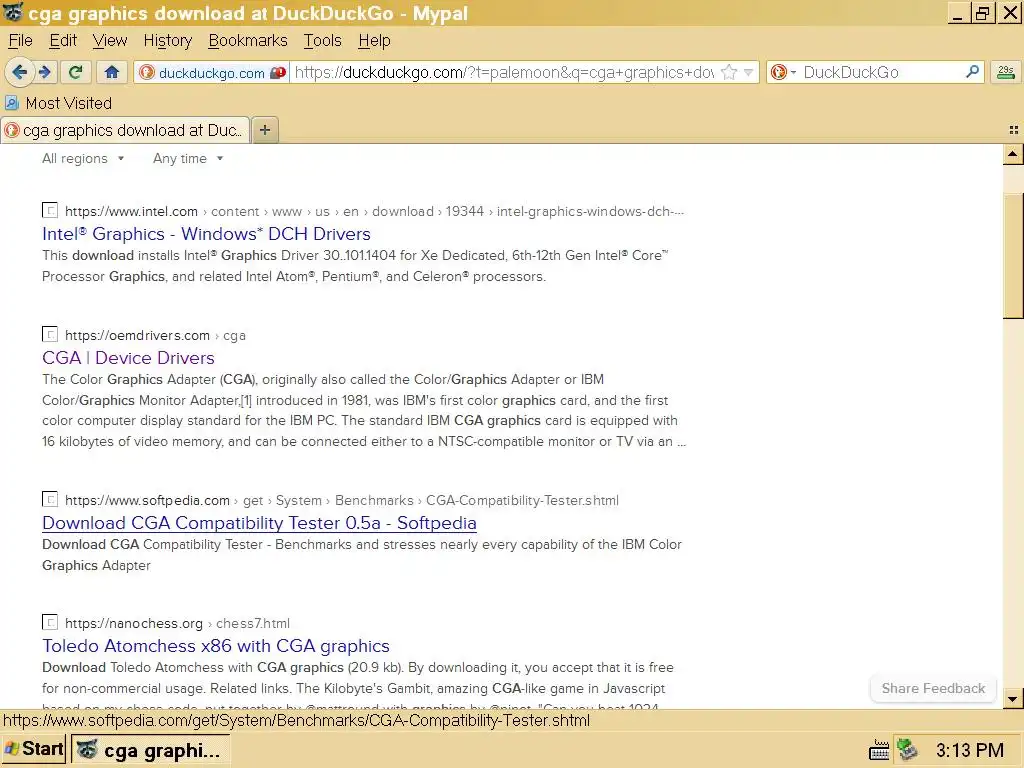Open the View menu
The image size is (1024, 768).
tap(110, 40)
